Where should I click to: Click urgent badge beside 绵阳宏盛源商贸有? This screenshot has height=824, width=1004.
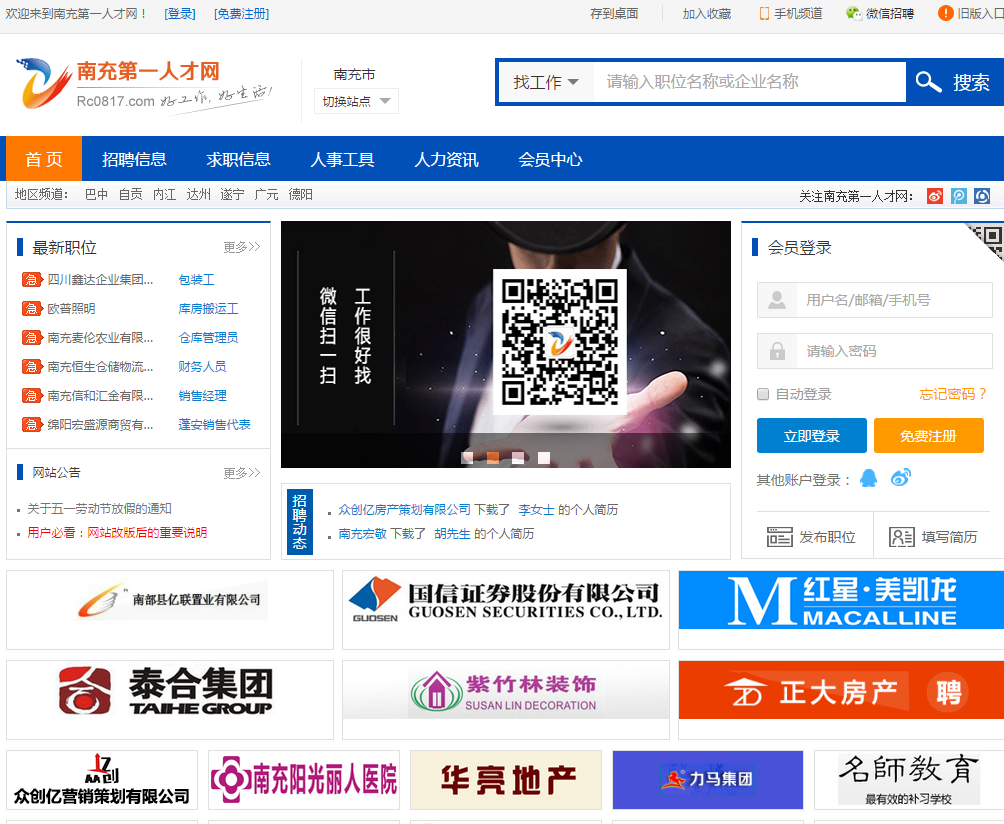[x=31, y=424]
